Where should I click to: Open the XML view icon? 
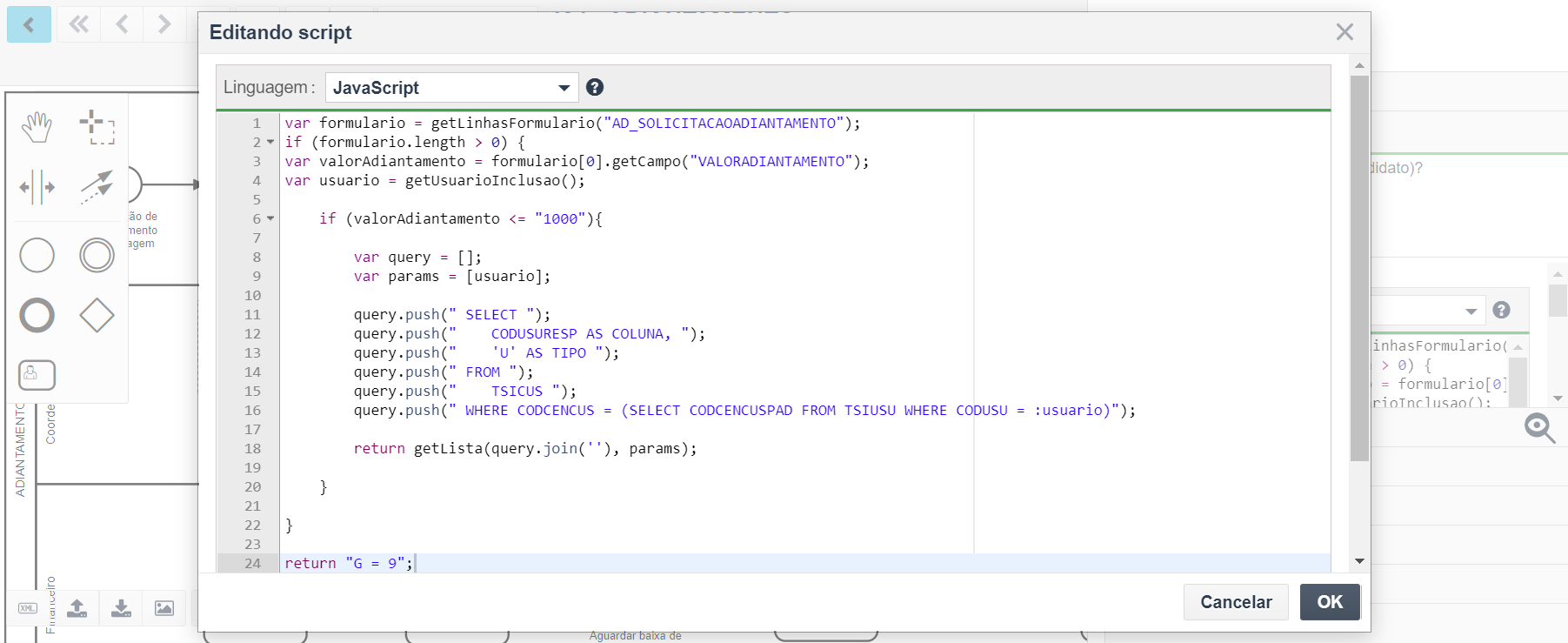click(28, 608)
